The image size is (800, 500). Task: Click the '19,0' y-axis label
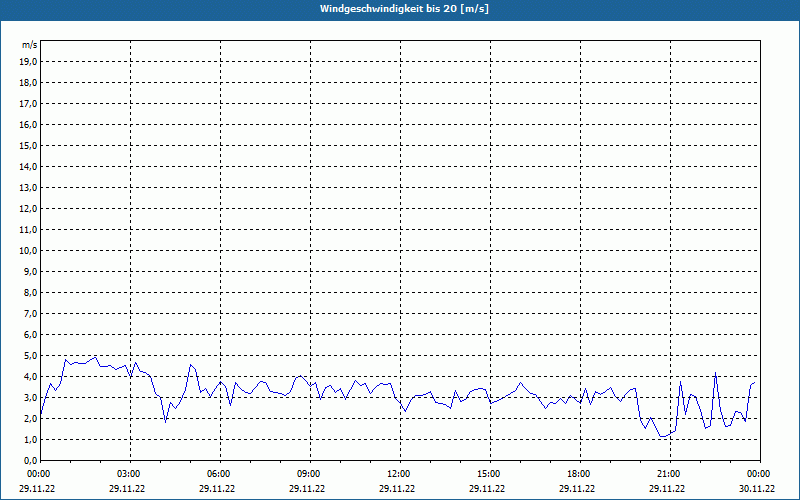coord(28,62)
